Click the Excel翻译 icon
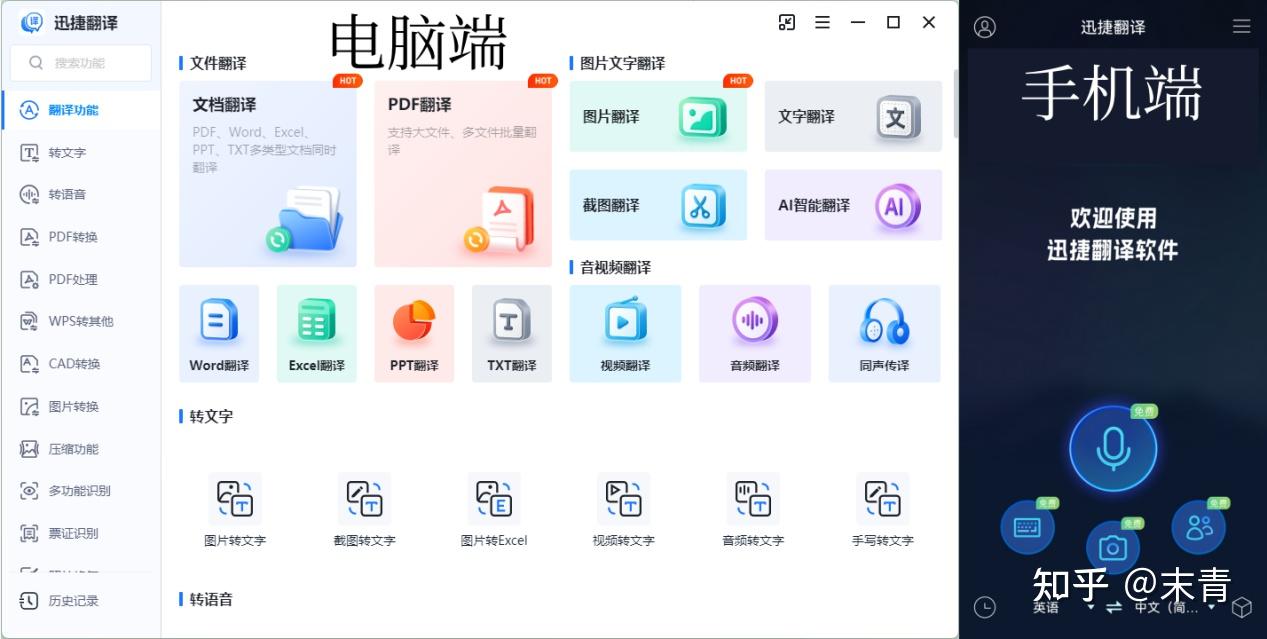1267x639 pixels. (317, 334)
